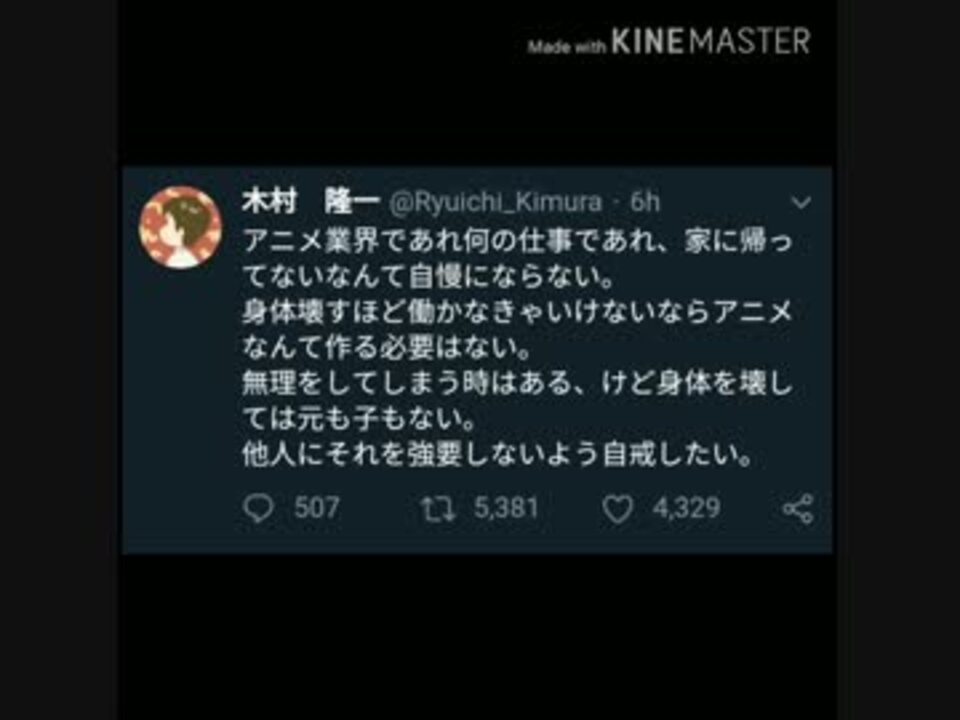The height and width of the screenshot is (720, 960).
Task: Click the tweet line ては元も子もない
Action: point(359,419)
